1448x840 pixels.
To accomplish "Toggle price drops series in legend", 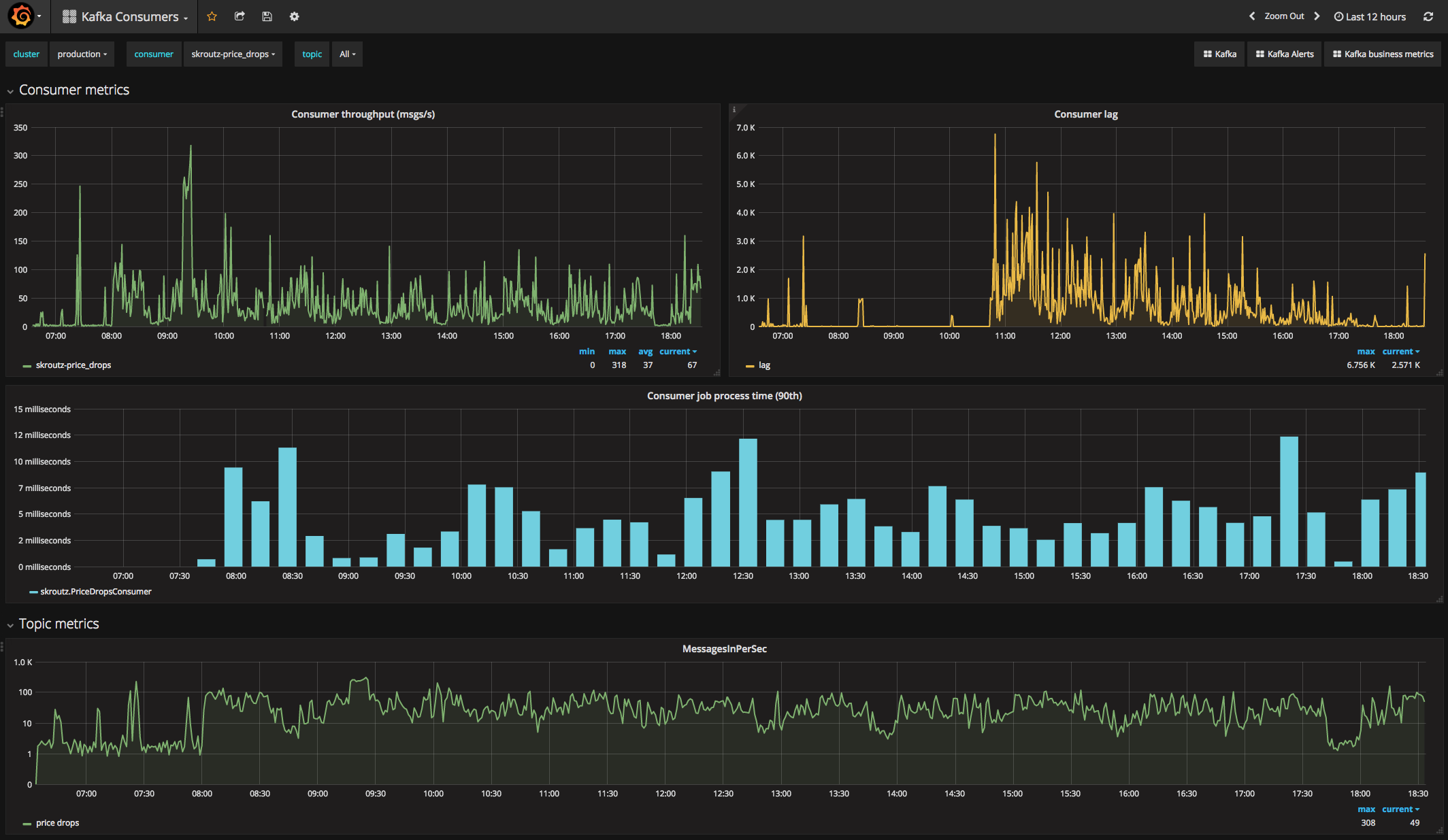I will (58, 823).
